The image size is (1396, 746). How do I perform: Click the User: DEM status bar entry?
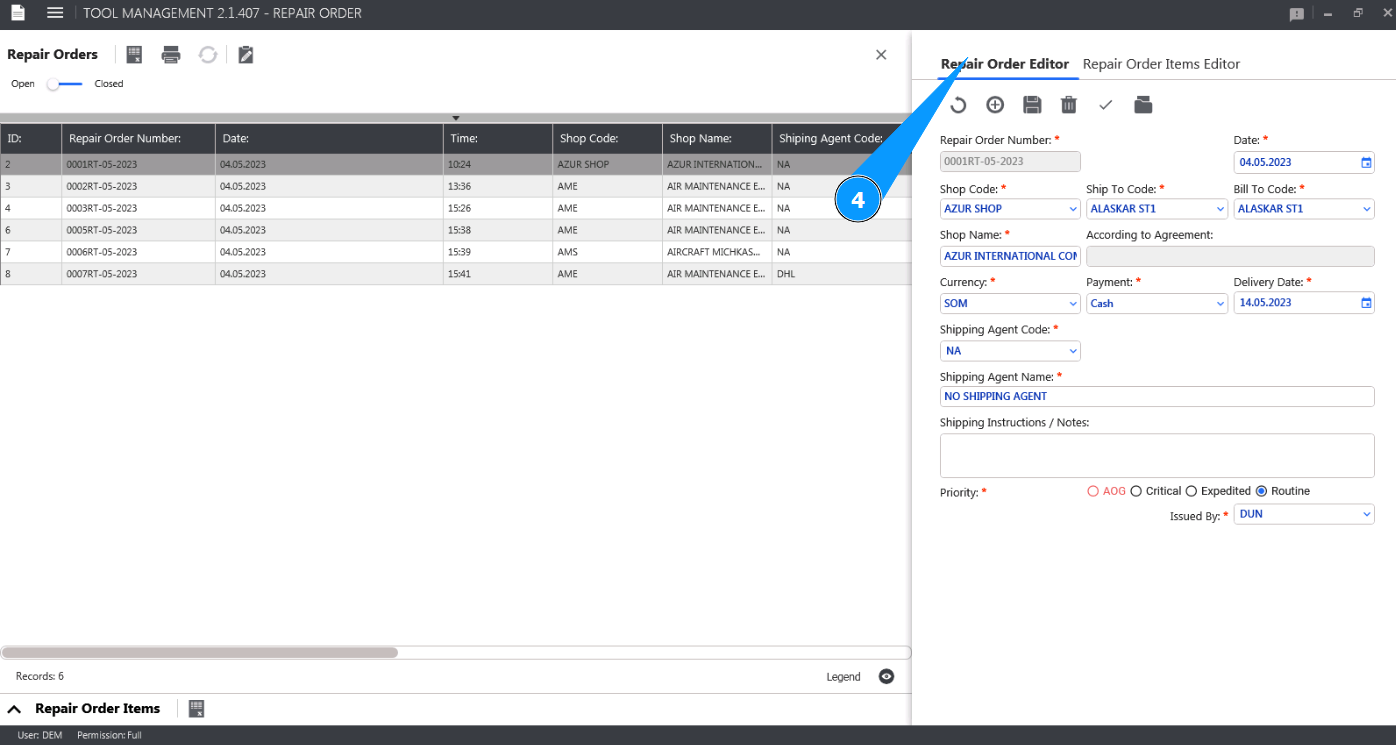click(40, 736)
